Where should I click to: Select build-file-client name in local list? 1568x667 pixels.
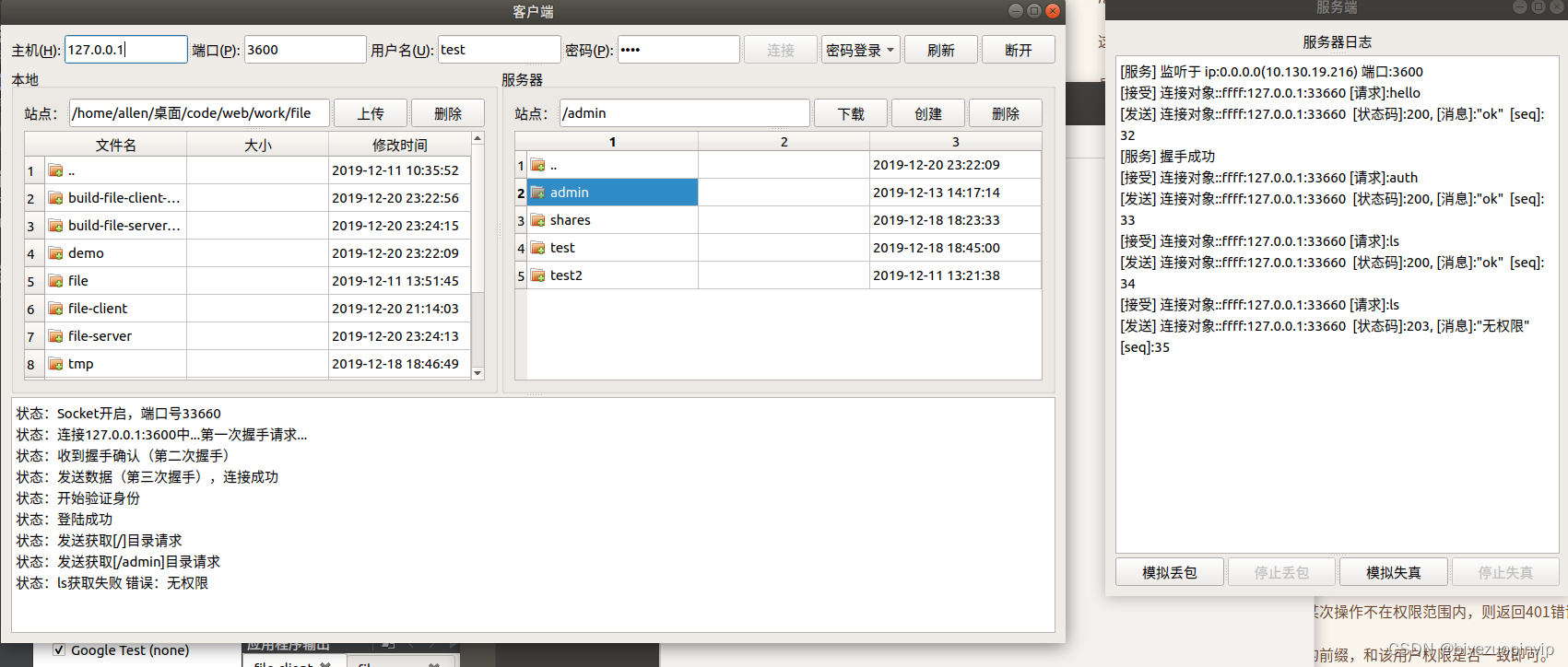coord(124,198)
